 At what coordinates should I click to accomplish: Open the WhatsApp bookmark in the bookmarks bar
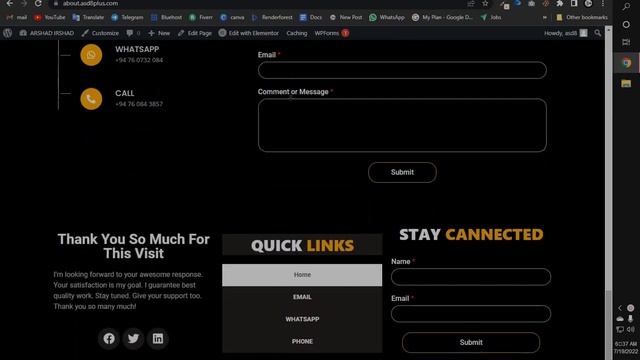click(387, 18)
